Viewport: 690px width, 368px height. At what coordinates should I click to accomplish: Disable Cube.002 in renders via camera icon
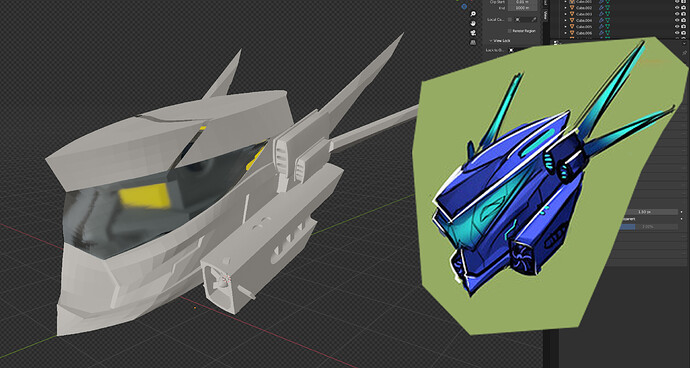(x=684, y=8)
